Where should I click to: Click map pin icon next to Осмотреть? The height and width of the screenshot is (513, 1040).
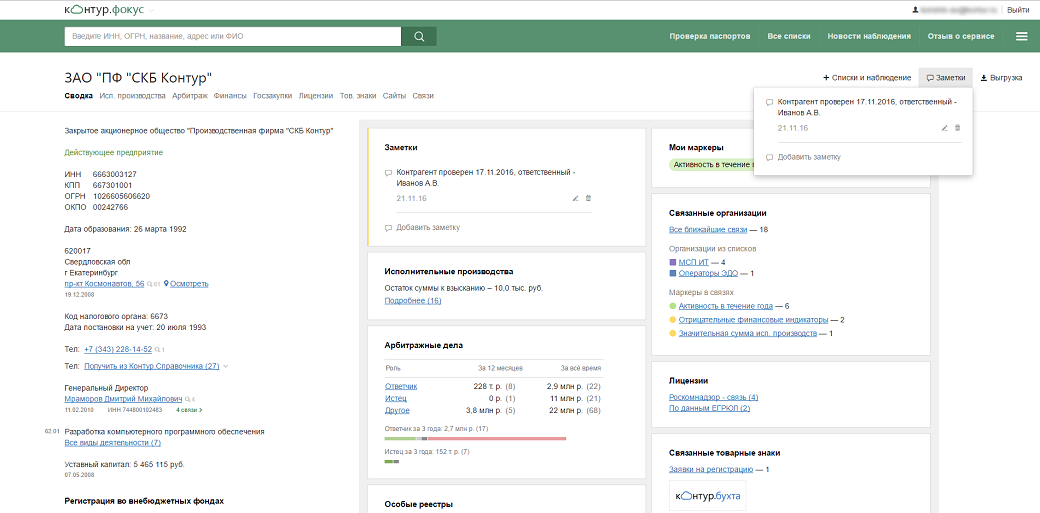(x=166, y=284)
